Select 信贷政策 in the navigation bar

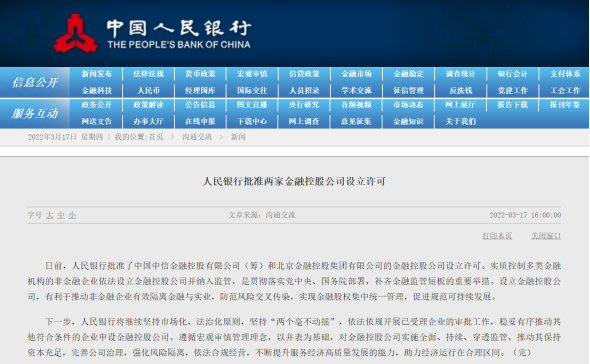304,74
